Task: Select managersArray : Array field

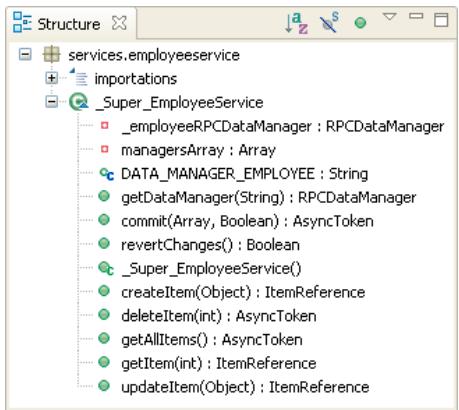Action: (198, 150)
